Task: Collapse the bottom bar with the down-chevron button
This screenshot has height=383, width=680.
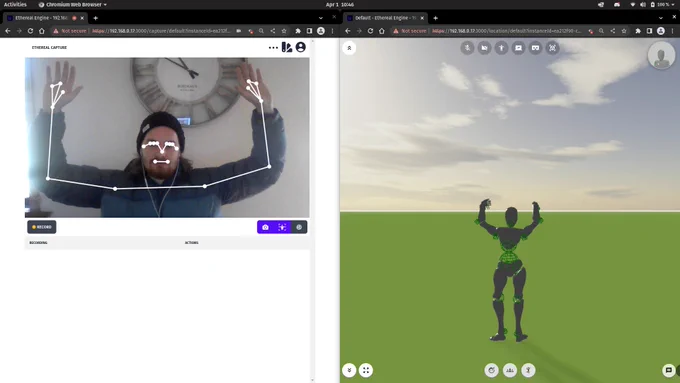Action: [349, 370]
